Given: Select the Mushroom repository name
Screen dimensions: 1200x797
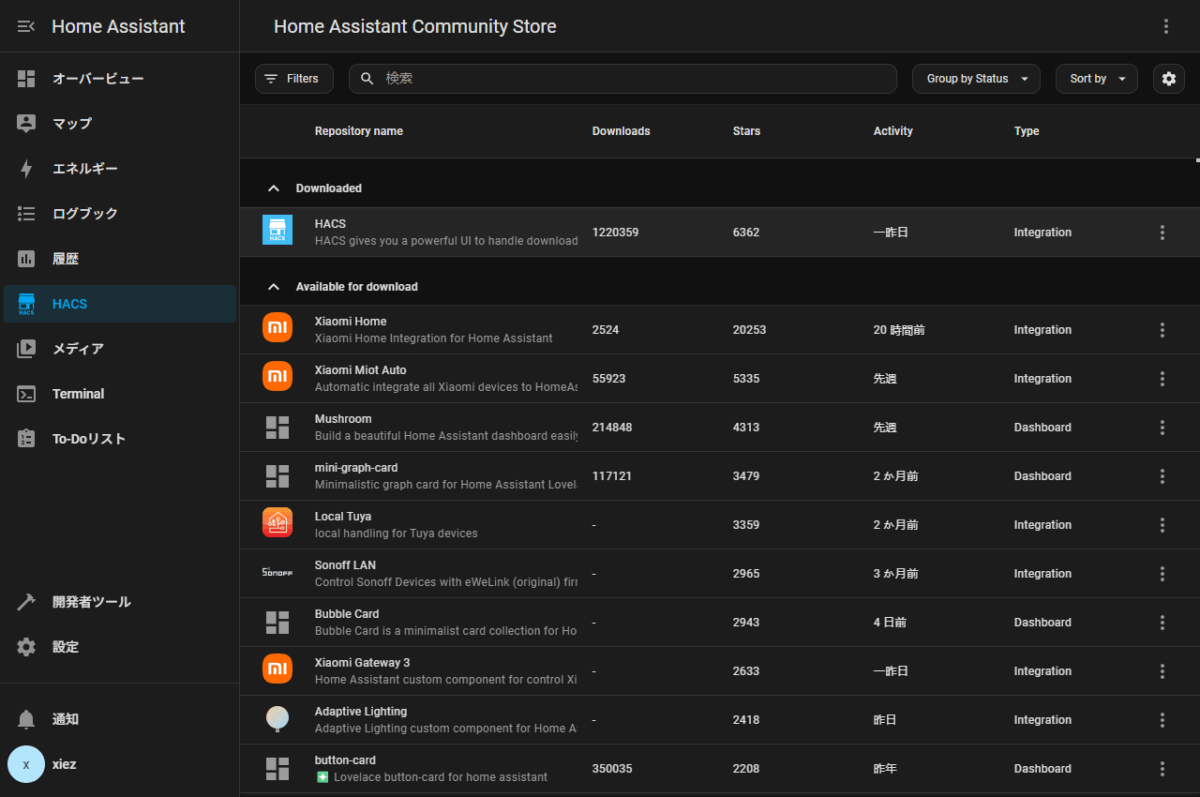Looking at the screenshot, I should pos(343,419).
